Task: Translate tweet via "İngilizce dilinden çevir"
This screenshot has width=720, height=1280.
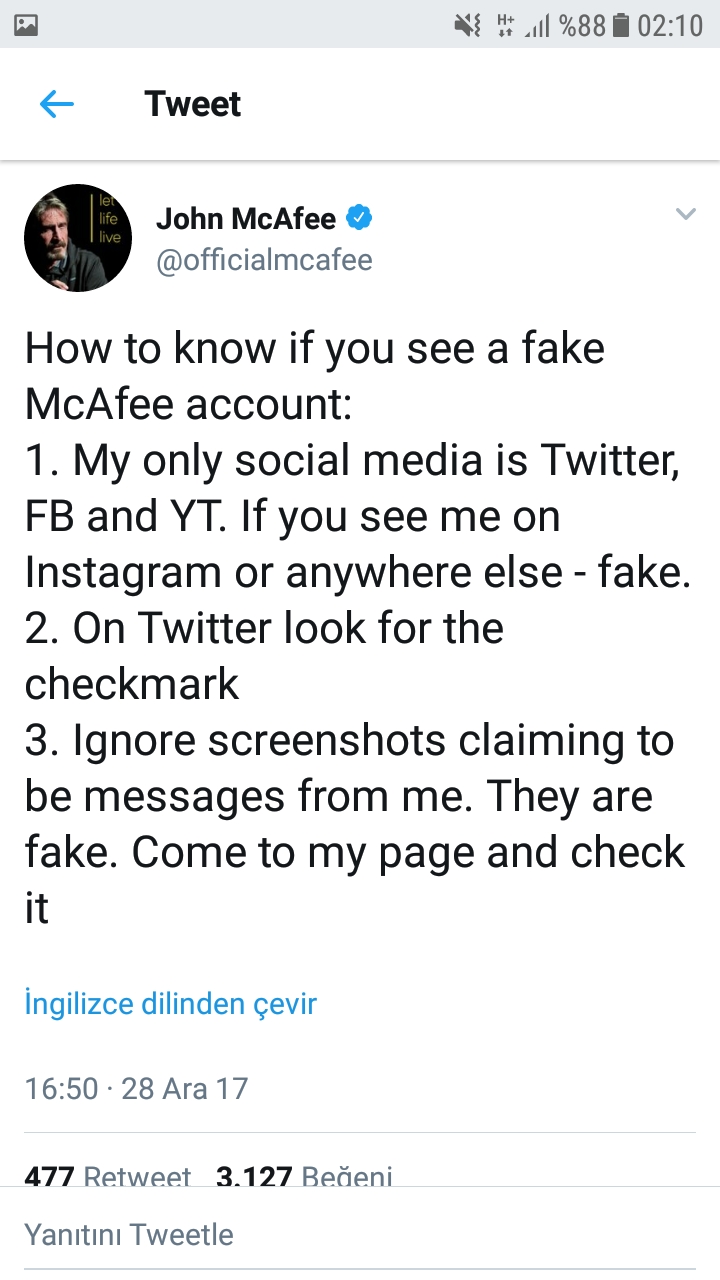Action: pyautogui.click(x=170, y=1003)
